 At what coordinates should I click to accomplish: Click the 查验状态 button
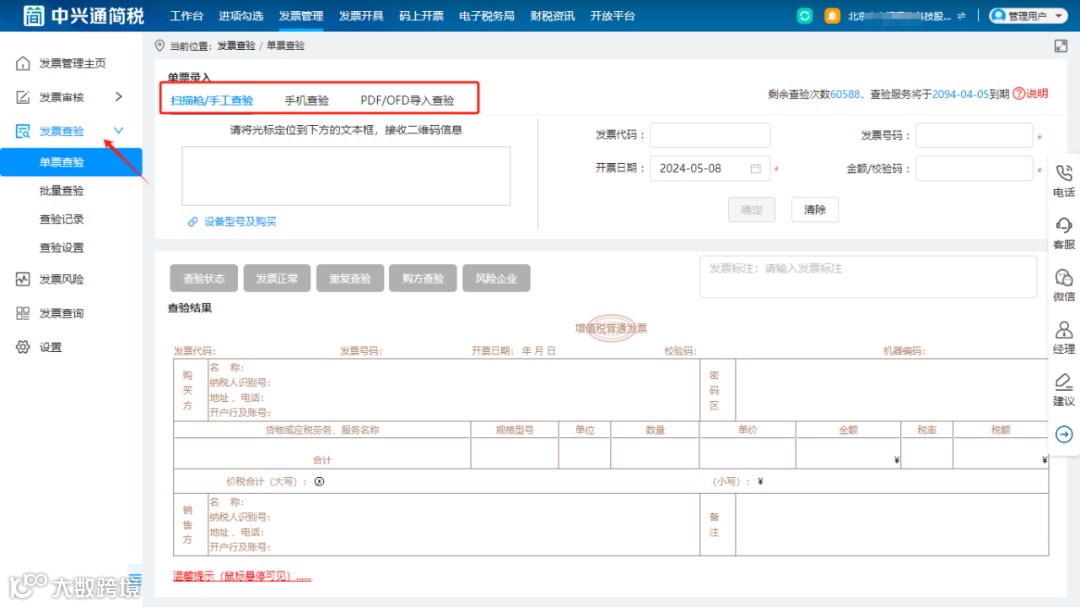coord(204,278)
